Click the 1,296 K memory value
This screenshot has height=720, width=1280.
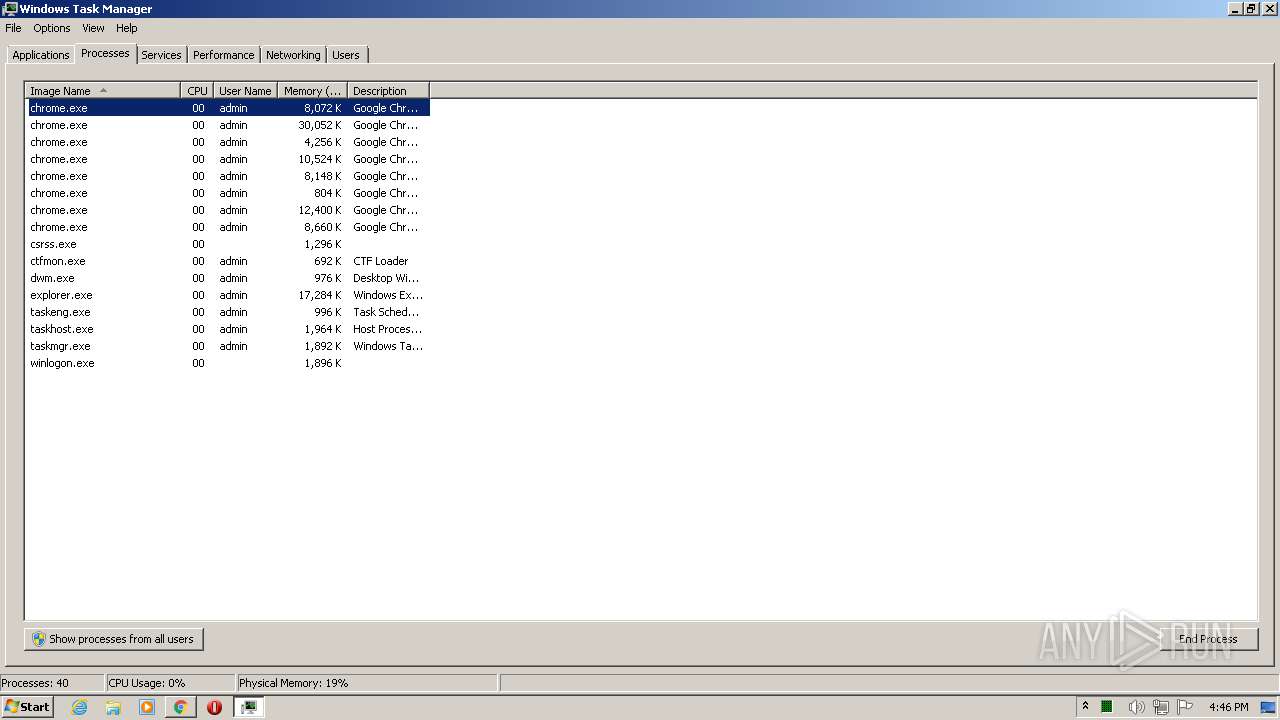[x=323, y=244]
